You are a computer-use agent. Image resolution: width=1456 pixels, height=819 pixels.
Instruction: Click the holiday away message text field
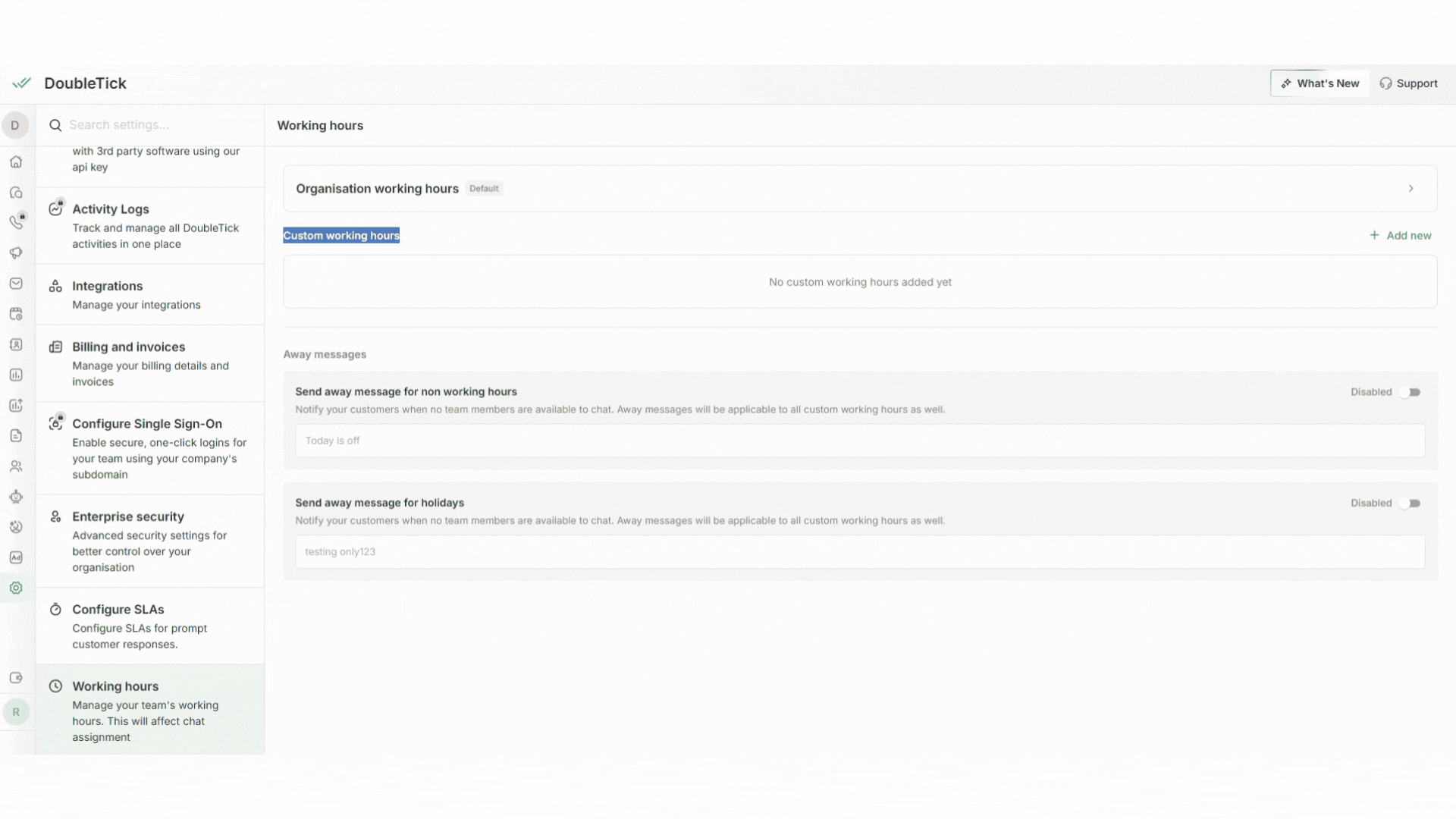point(860,552)
